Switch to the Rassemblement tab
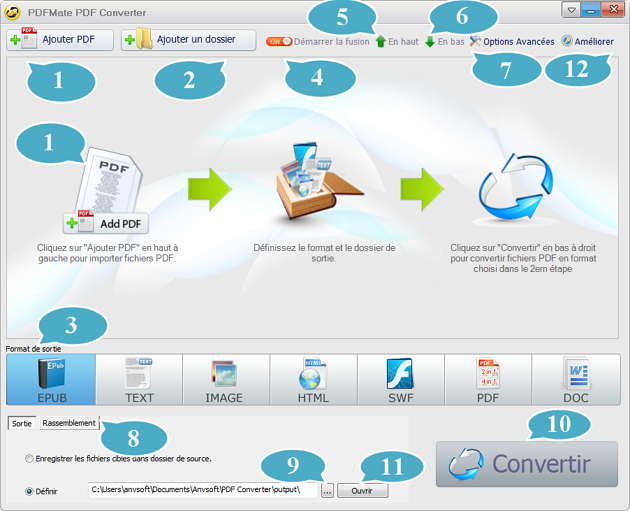The width and height of the screenshot is (630, 511). [x=69, y=423]
